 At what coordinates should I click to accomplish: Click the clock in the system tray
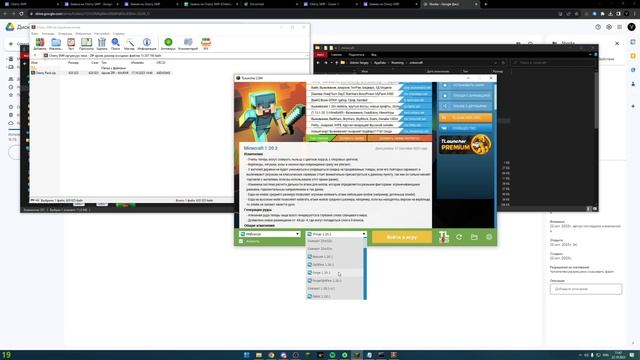(x=618, y=355)
